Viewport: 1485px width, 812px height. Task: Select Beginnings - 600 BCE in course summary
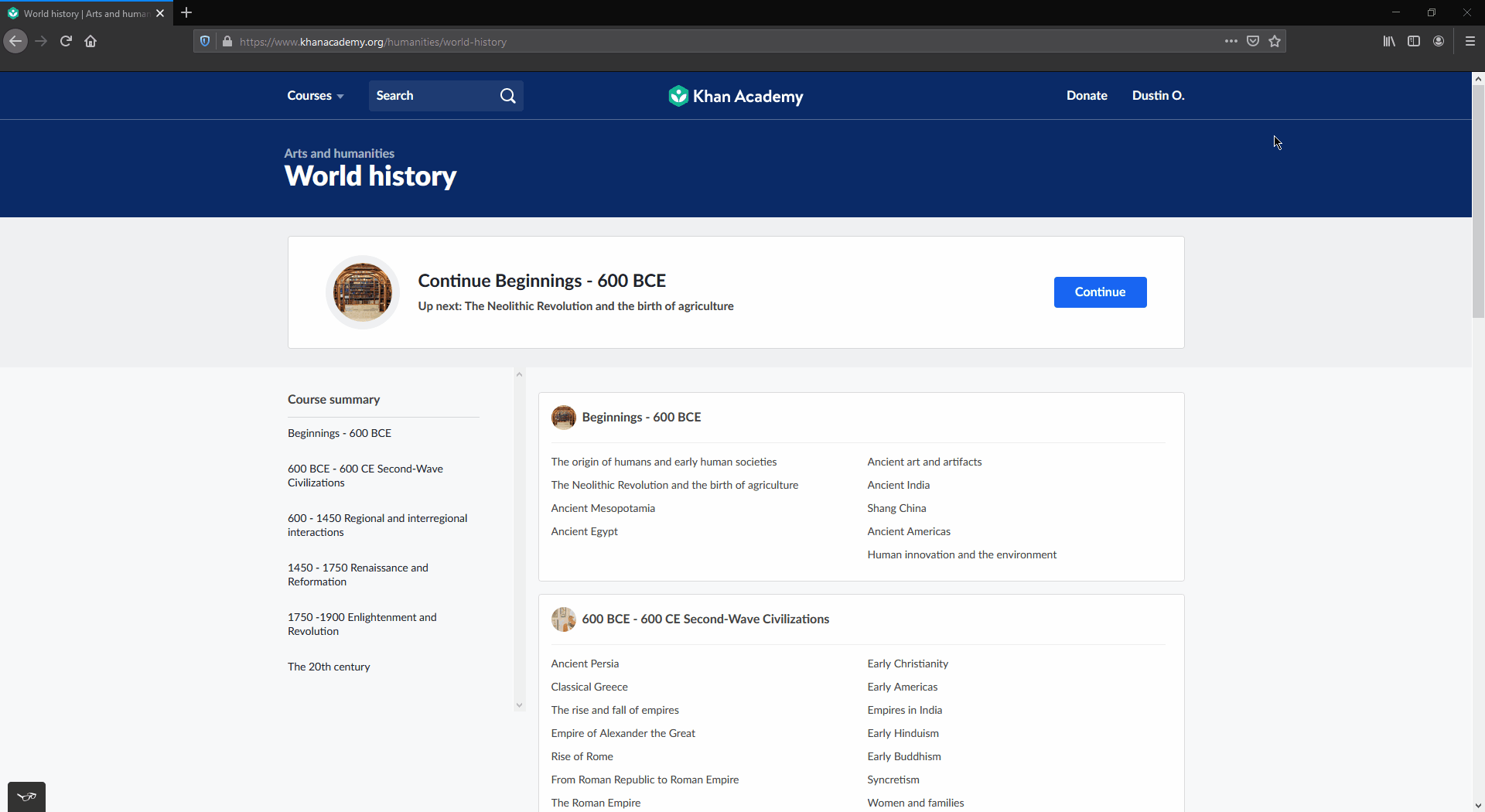(340, 433)
